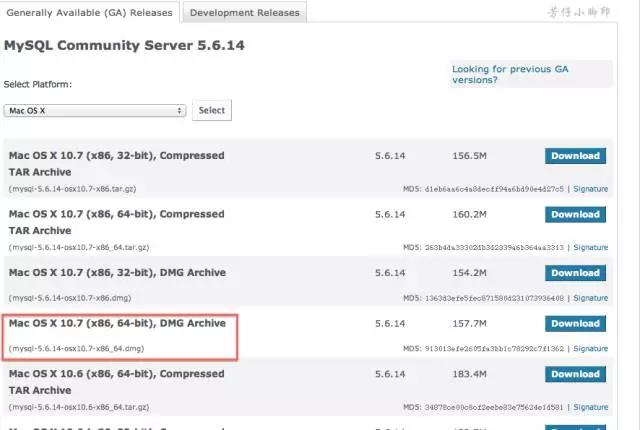Image resolution: width=640 pixels, height=430 pixels.
Task: Click title Mac OS X 10.6 (x86, 64-bit), Compressed TAR Archive
Action: (116, 382)
